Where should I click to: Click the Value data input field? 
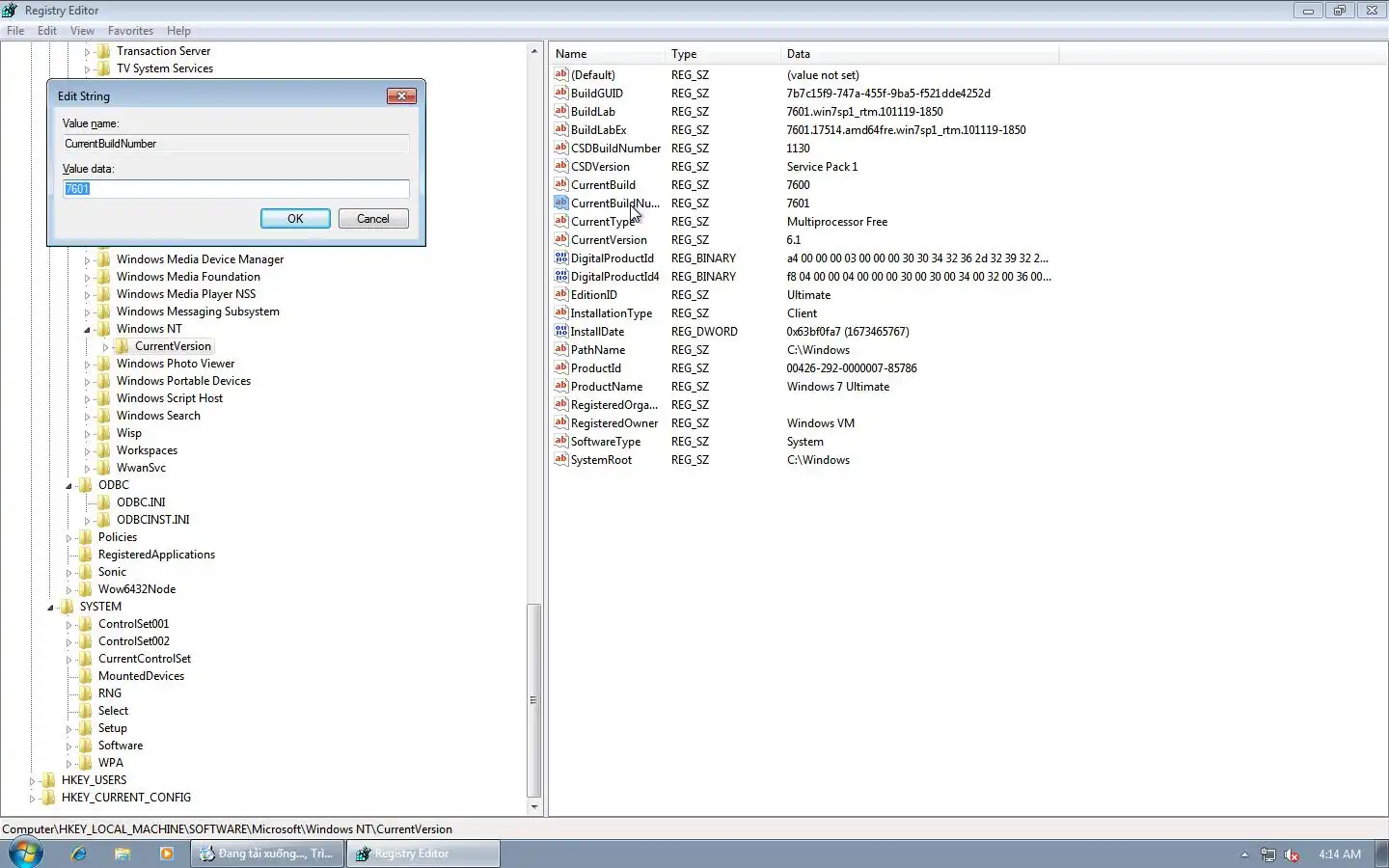[x=236, y=189]
